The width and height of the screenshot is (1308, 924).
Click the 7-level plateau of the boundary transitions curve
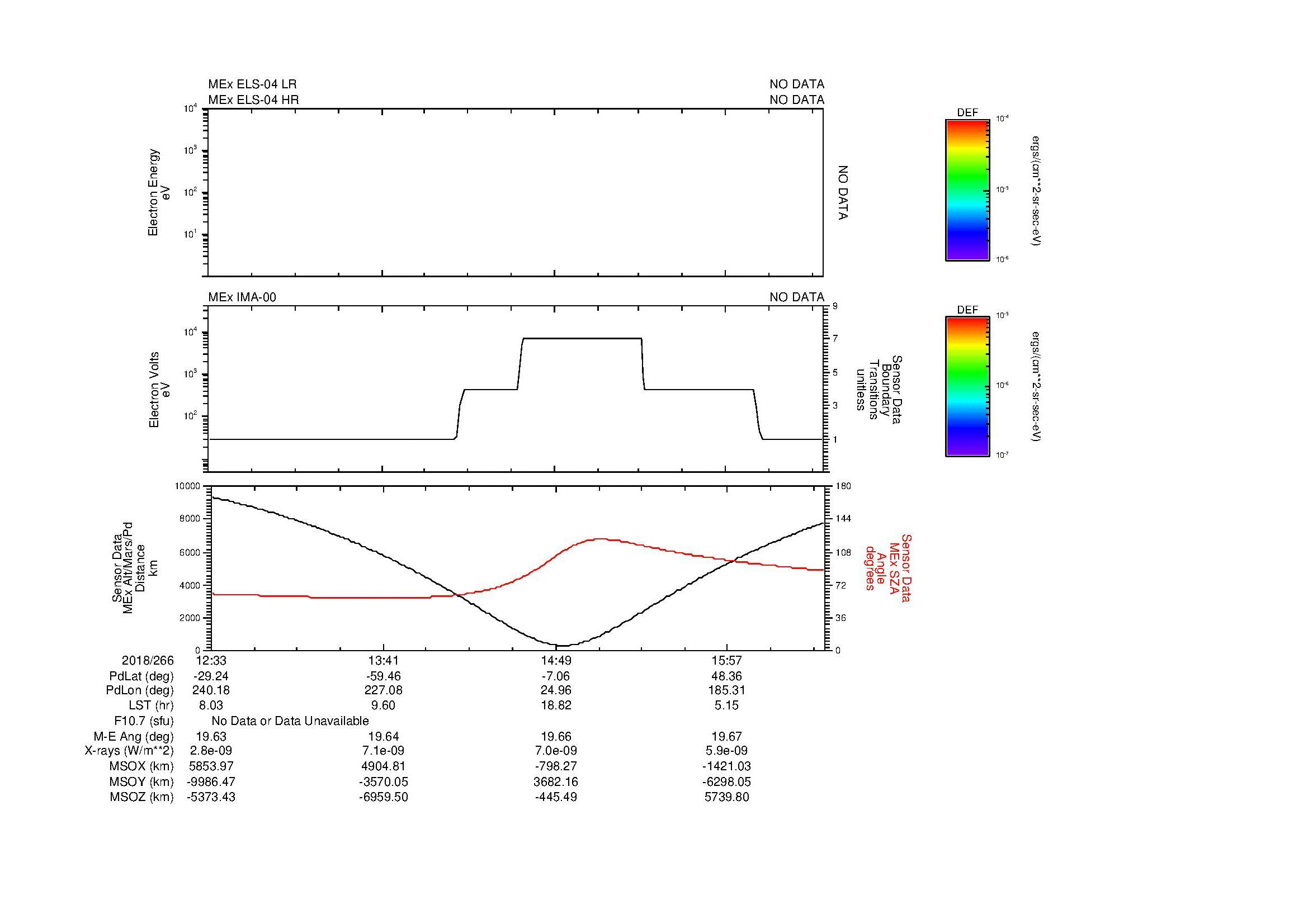(x=582, y=339)
